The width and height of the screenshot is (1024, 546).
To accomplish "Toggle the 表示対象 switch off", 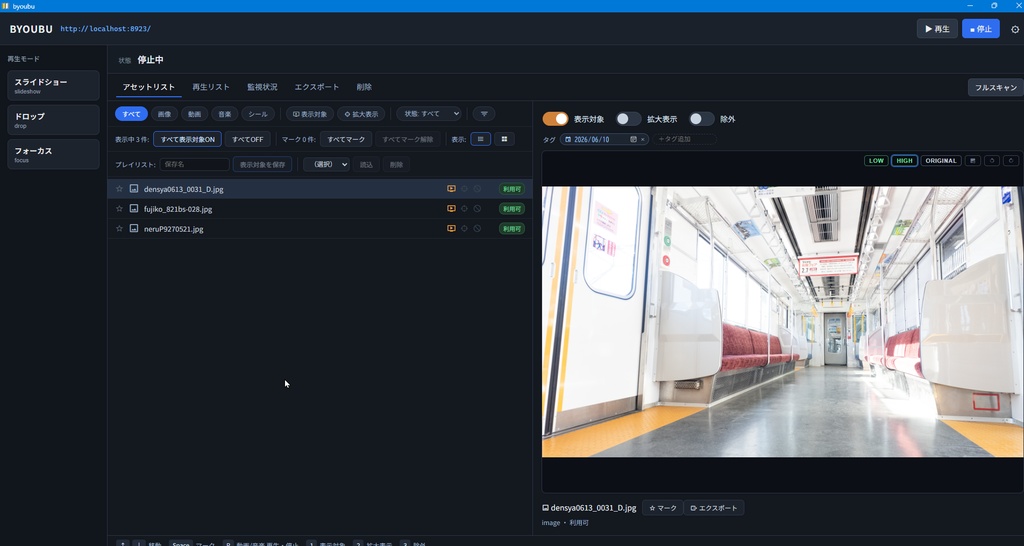I will click(x=556, y=119).
